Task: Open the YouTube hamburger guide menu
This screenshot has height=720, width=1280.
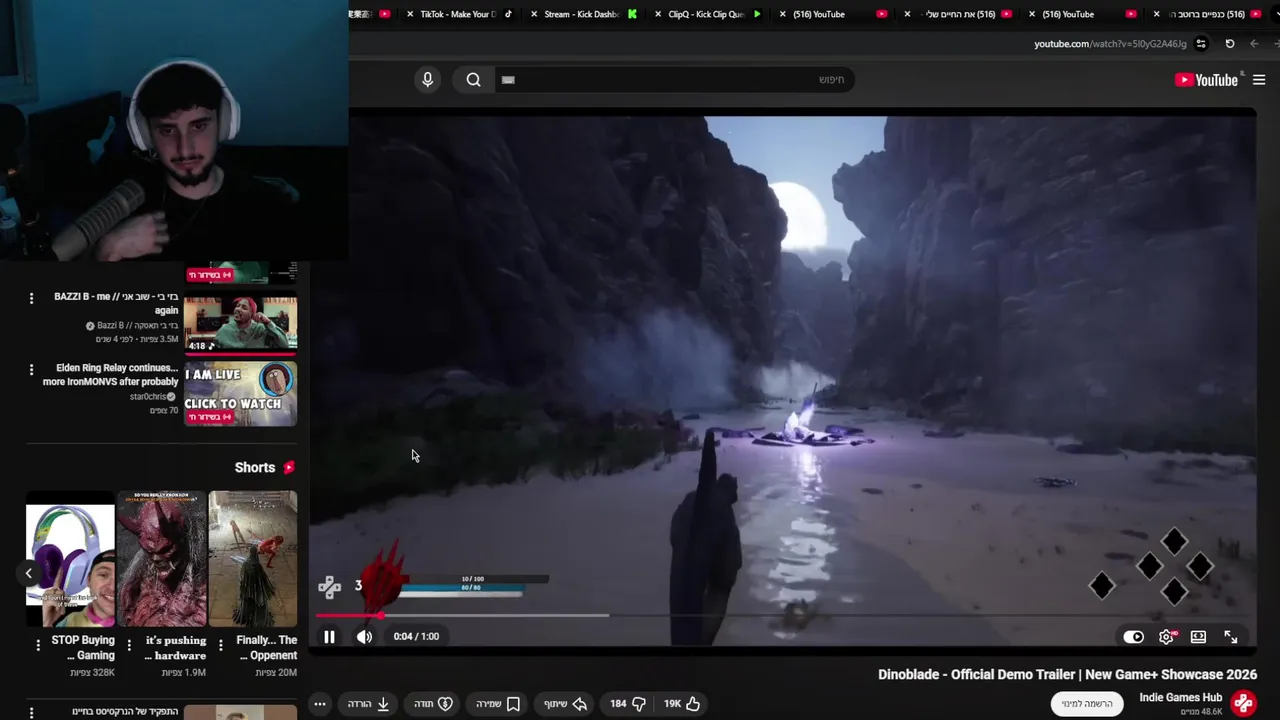Action: pyautogui.click(x=1259, y=80)
